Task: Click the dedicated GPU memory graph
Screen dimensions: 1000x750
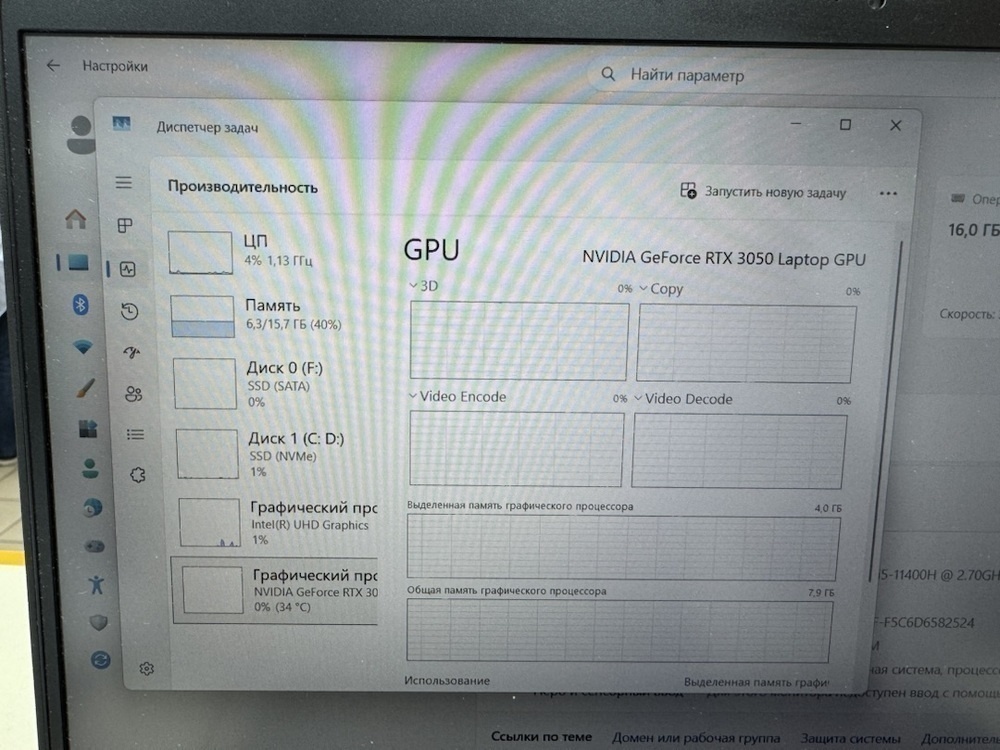Action: click(623, 548)
